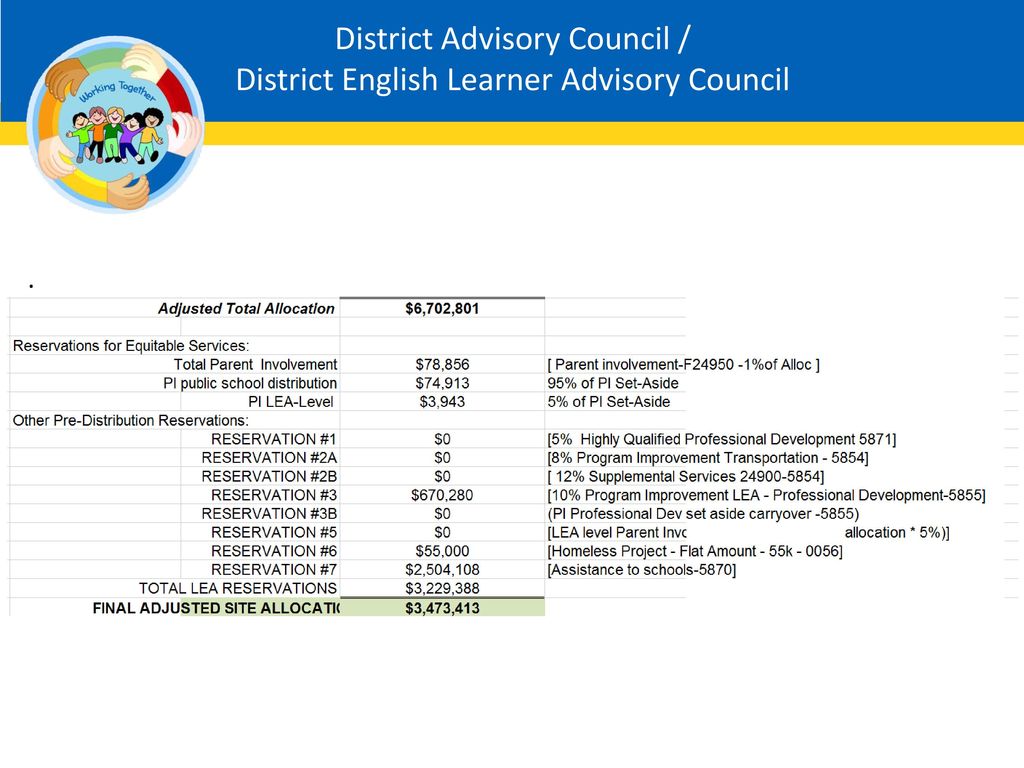Click the 'Adjusted Total Allocation' label
The image size is (1024, 768).
[x=246, y=308]
